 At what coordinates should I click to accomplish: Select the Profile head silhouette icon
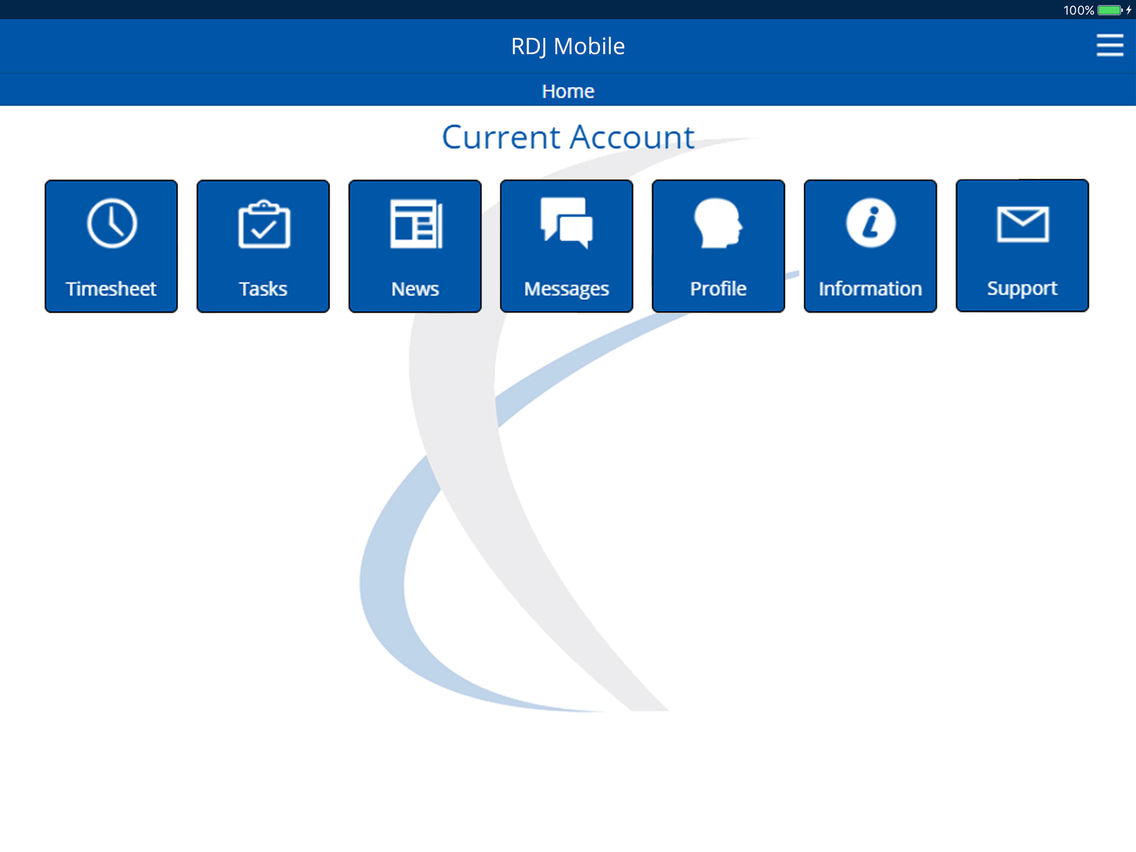(718, 223)
